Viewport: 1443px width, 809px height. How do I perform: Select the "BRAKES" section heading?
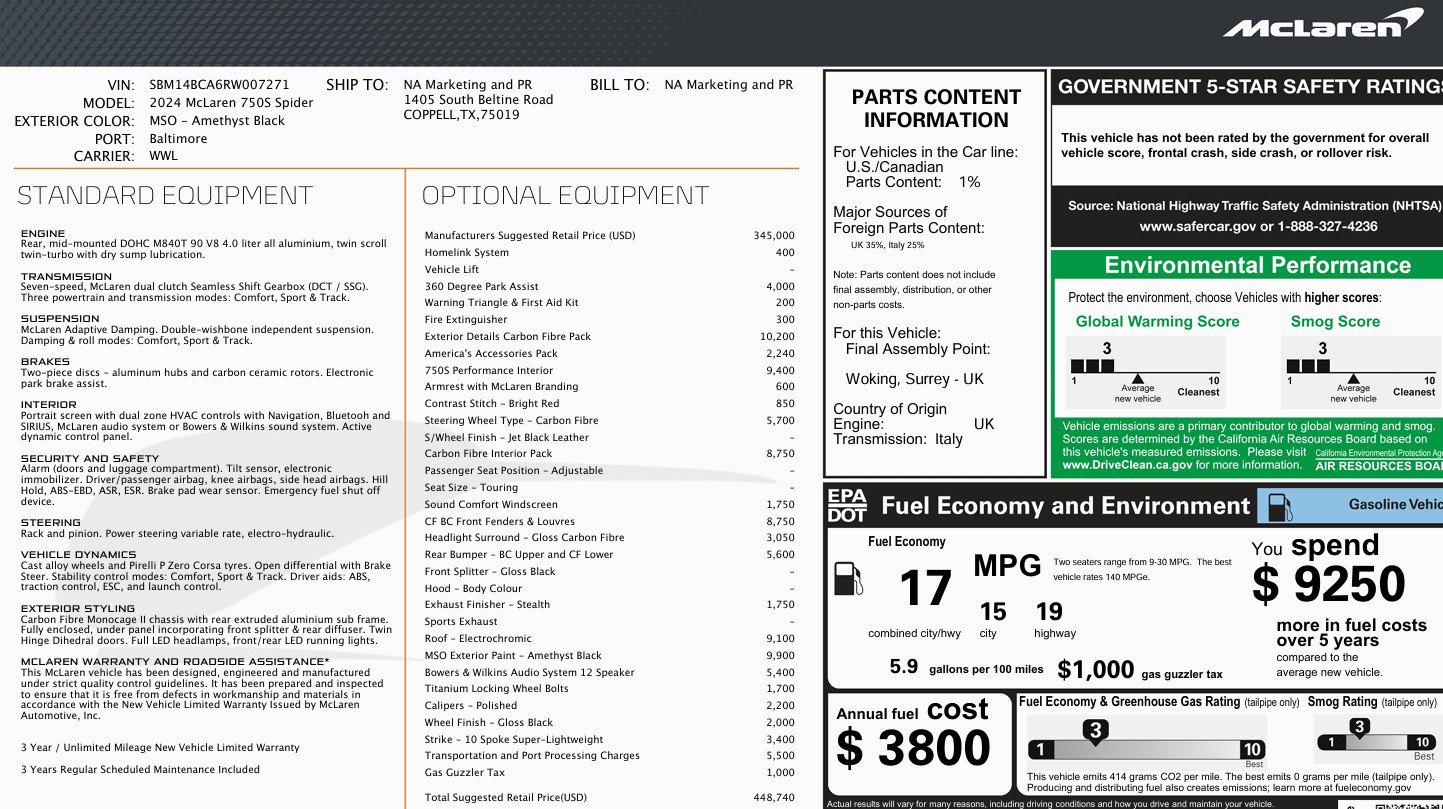click(46, 362)
